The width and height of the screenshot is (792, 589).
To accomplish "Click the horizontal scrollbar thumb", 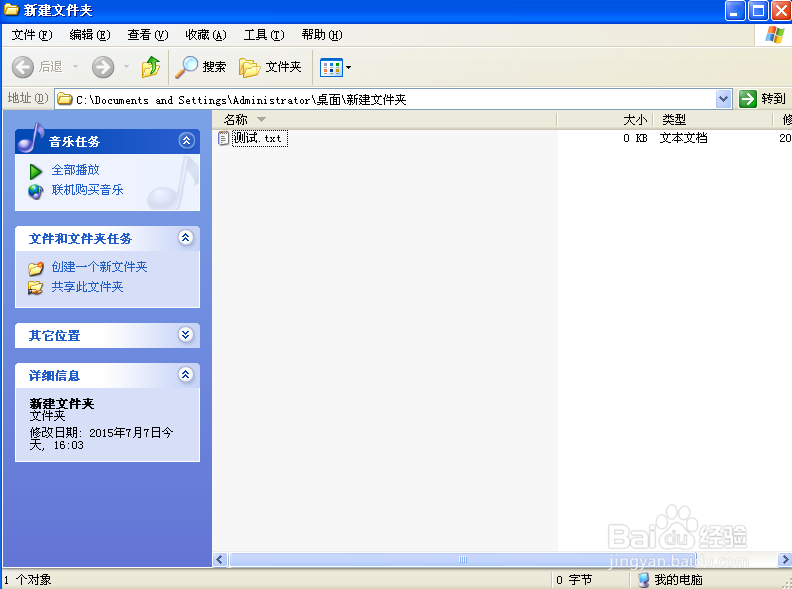I will 463,559.
